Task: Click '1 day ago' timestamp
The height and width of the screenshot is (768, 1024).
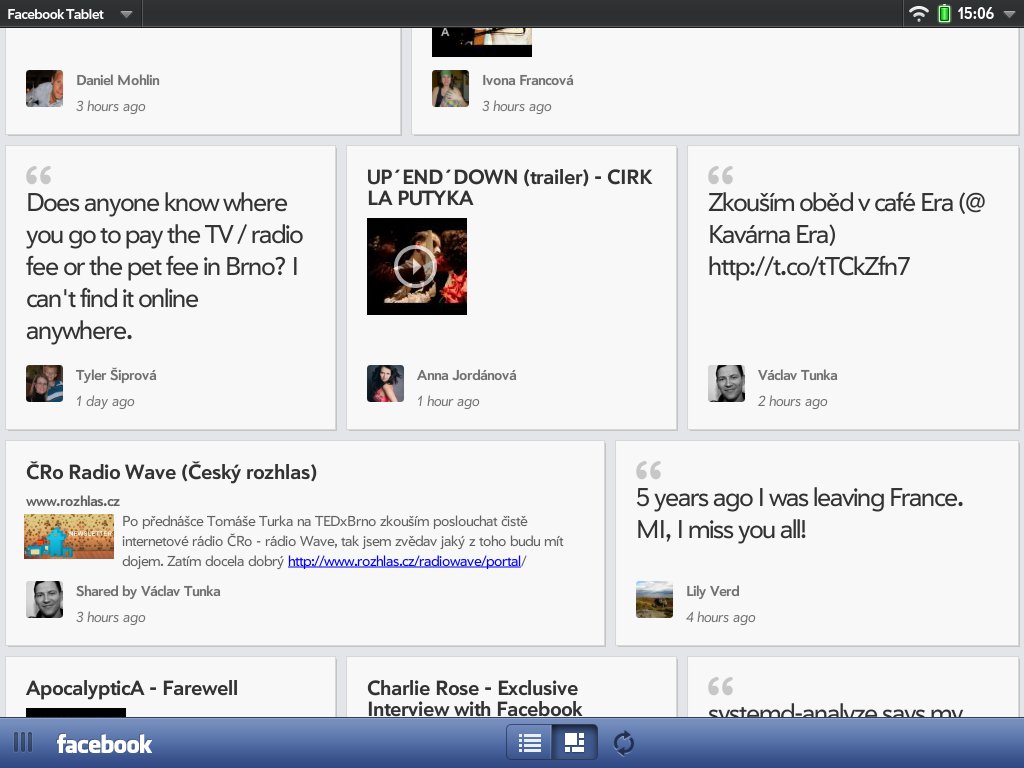Action: click(105, 401)
